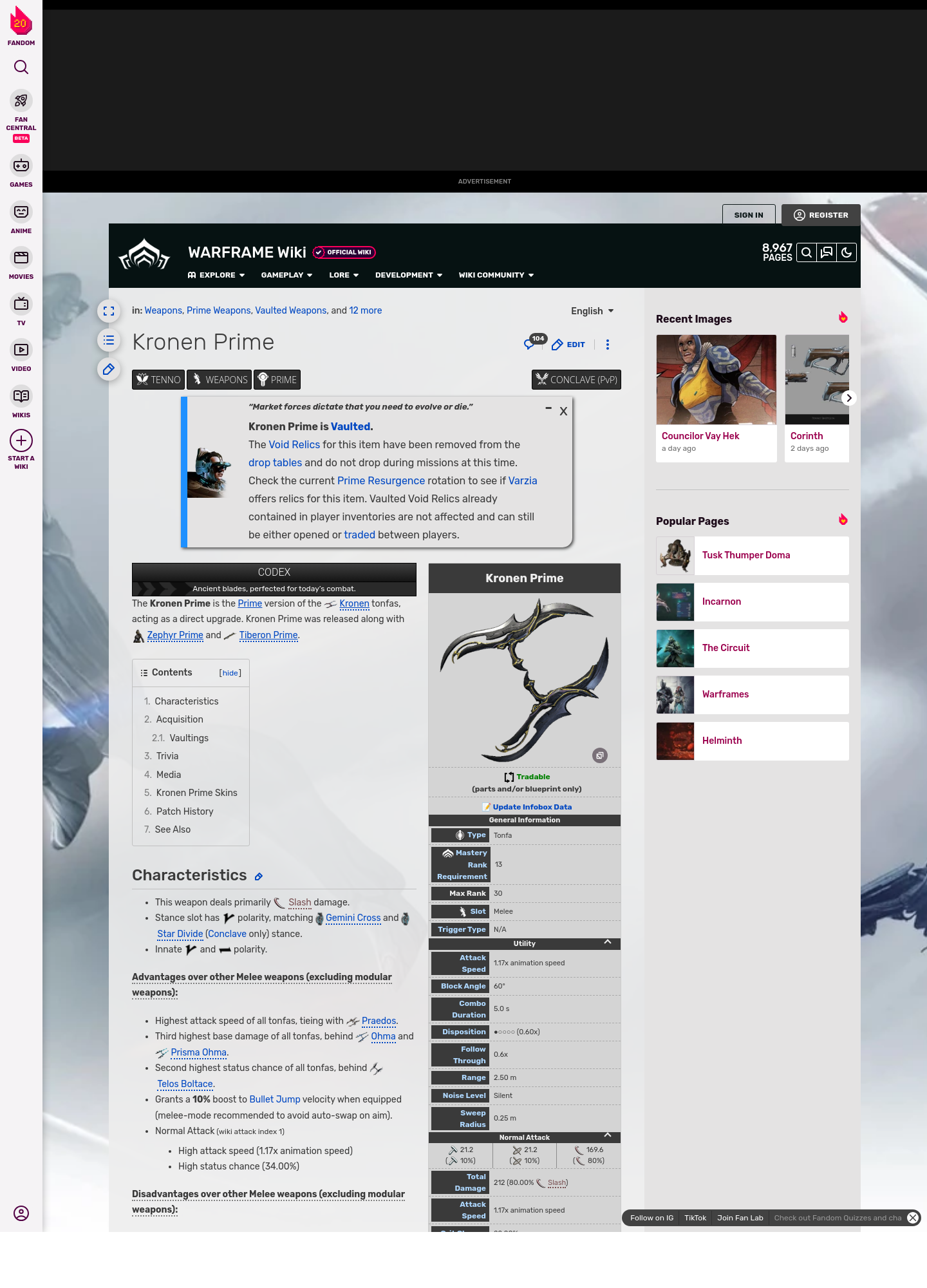Click the REGISTER button
This screenshot has height=1288, width=927.
pos(821,215)
